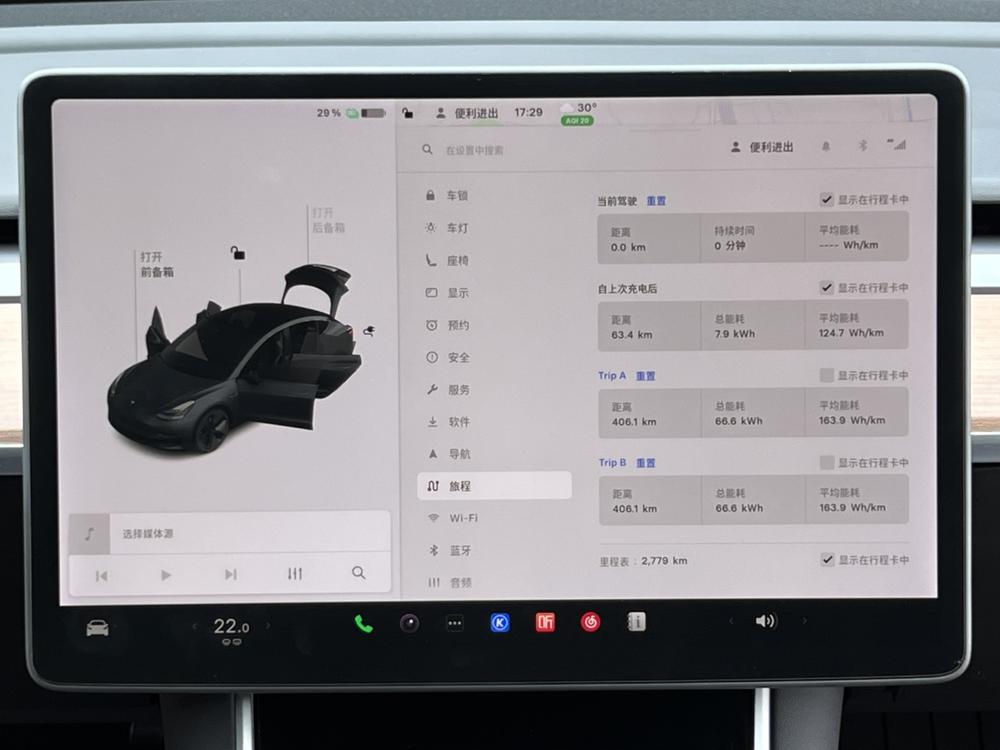Tap the notification bell icon
The height and width of the screenshot is (750, 1000).
tap(826, 147)
